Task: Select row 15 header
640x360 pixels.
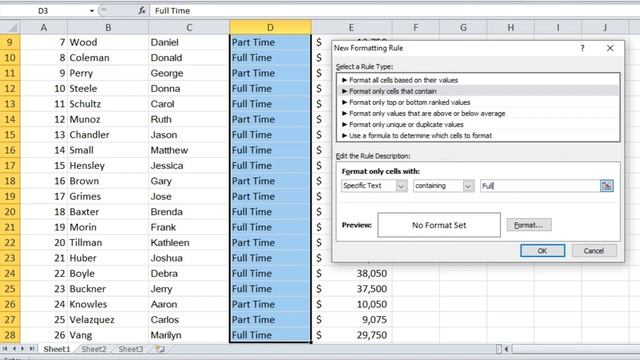Action: click(10, 135)
